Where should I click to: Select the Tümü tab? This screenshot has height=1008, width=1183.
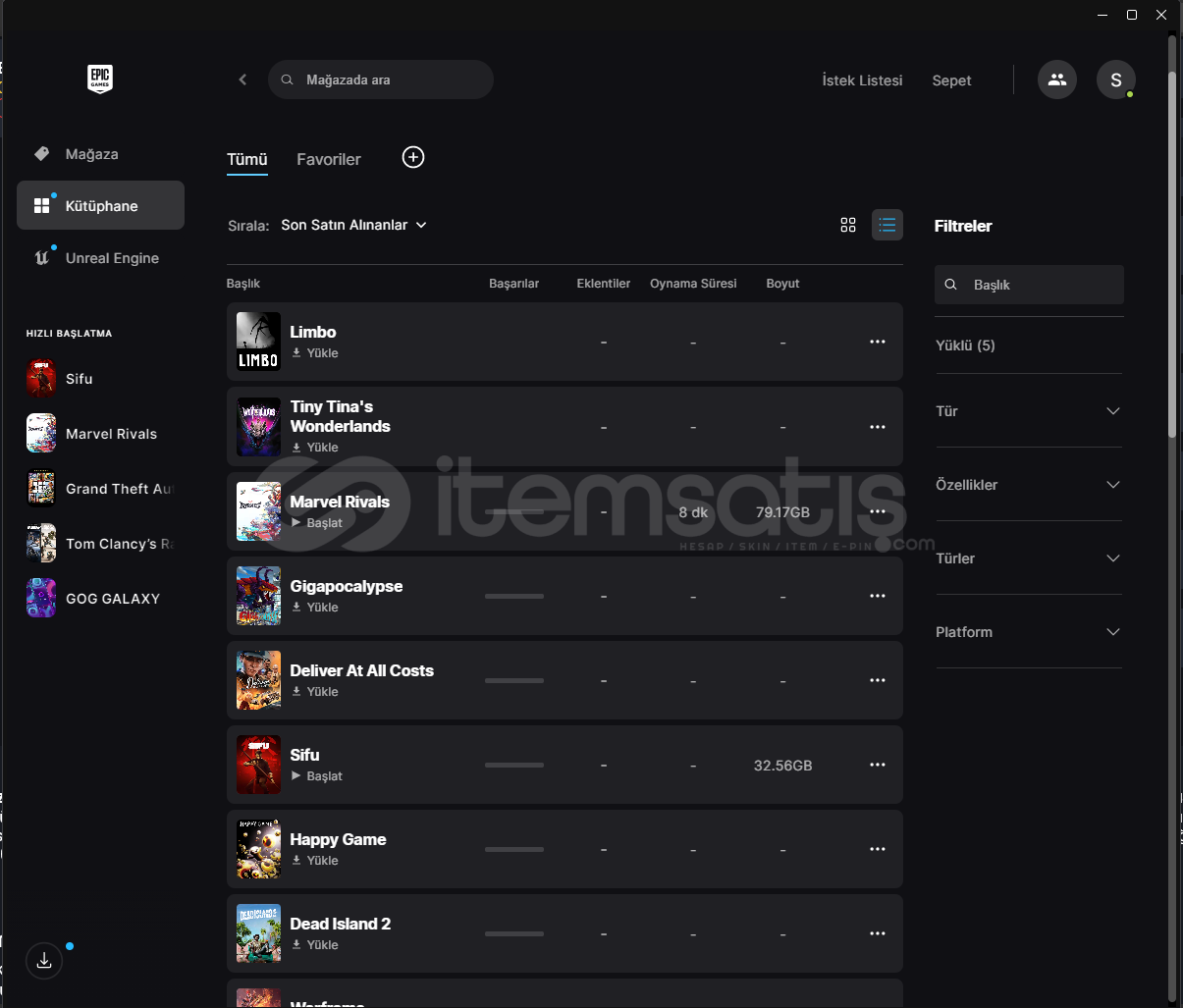[x=247, y=159]
